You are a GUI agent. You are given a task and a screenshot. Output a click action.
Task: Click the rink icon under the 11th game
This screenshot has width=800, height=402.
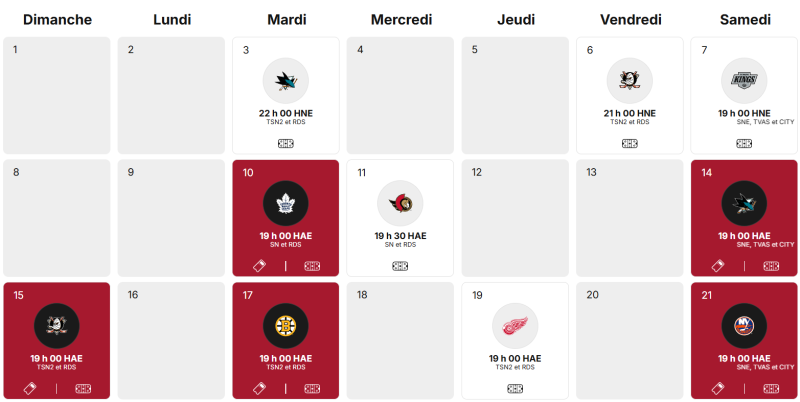400,266
